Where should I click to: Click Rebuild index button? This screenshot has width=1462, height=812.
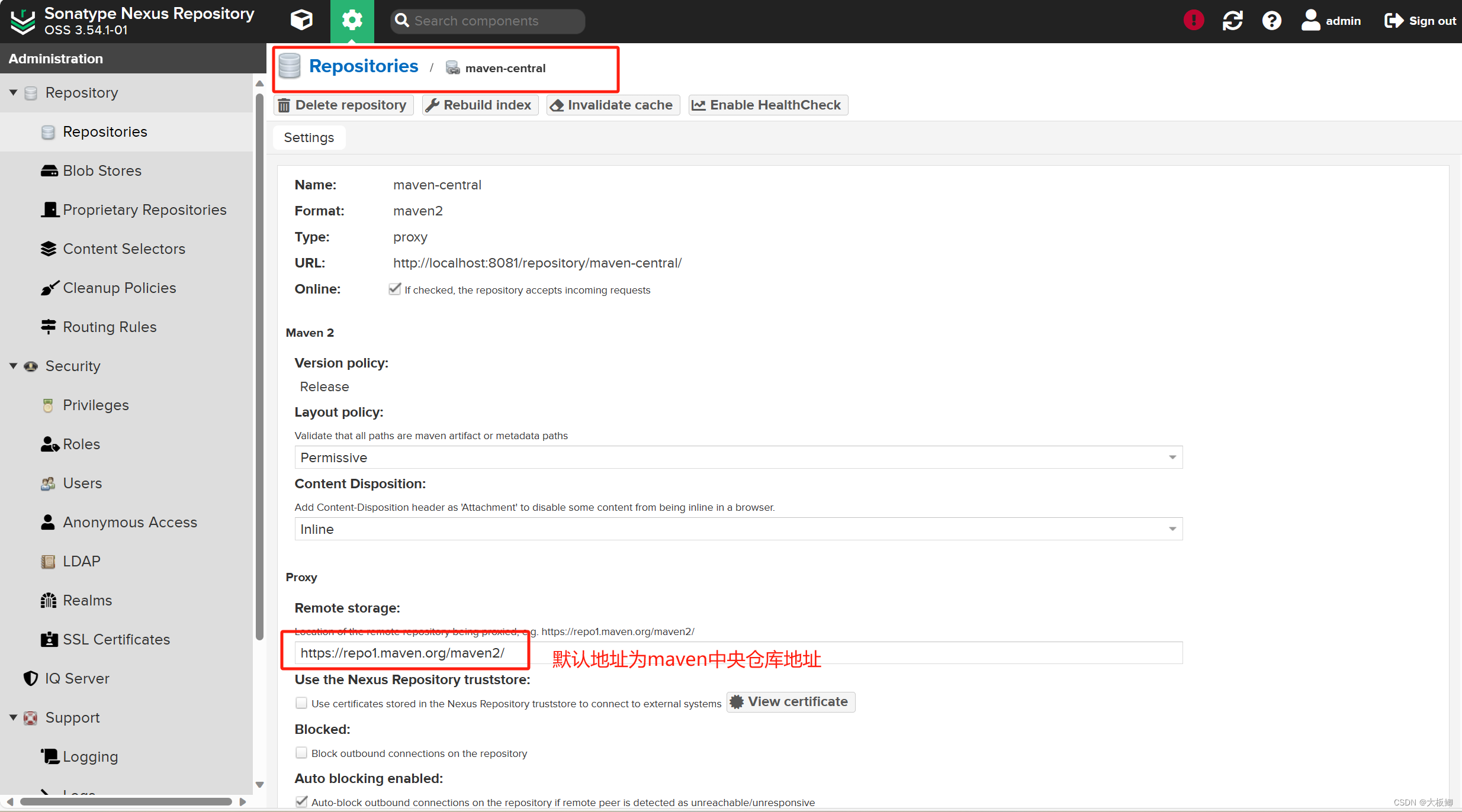[480, 105]
